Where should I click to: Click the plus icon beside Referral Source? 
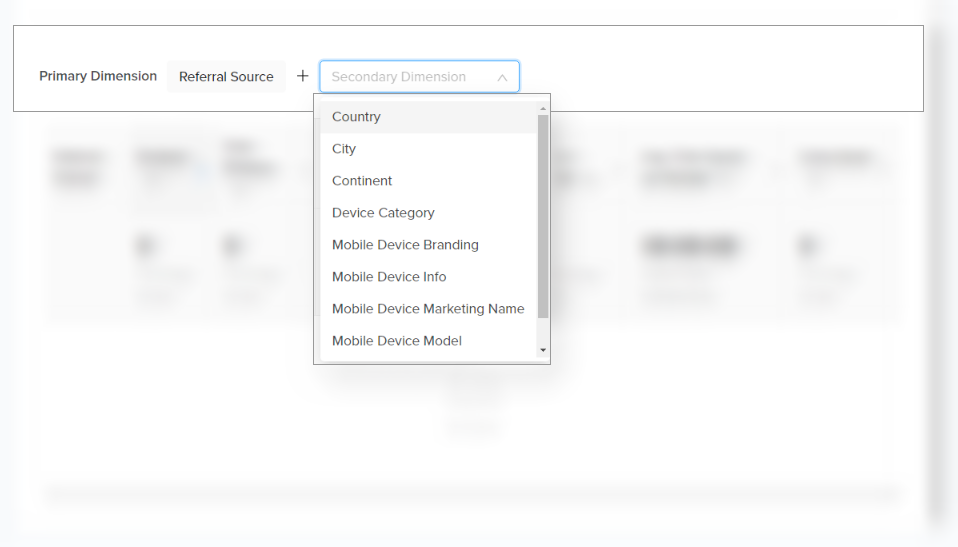tap(303, 76)
